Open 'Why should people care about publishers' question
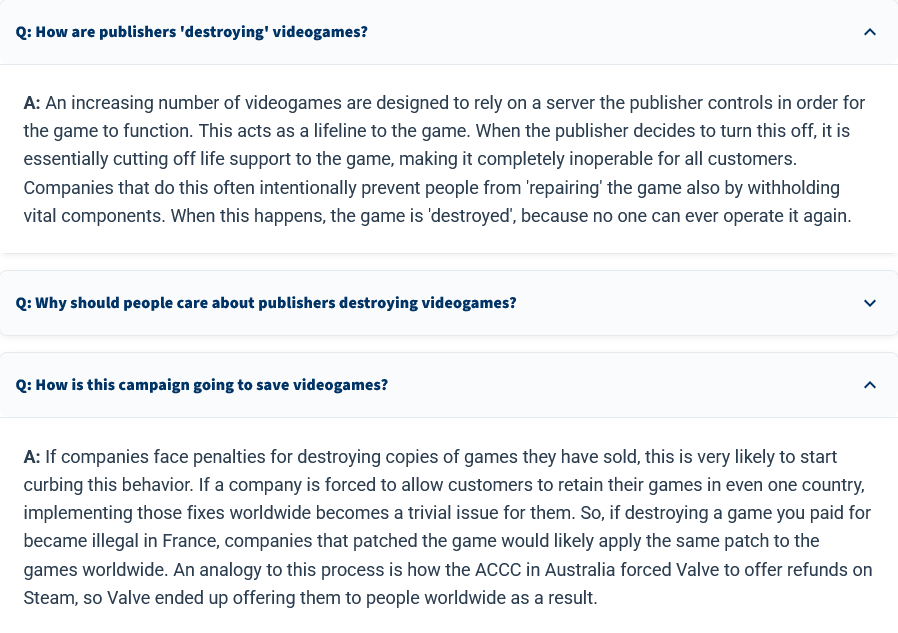Viewport: 898px width, 633px height. click(266, 303)
